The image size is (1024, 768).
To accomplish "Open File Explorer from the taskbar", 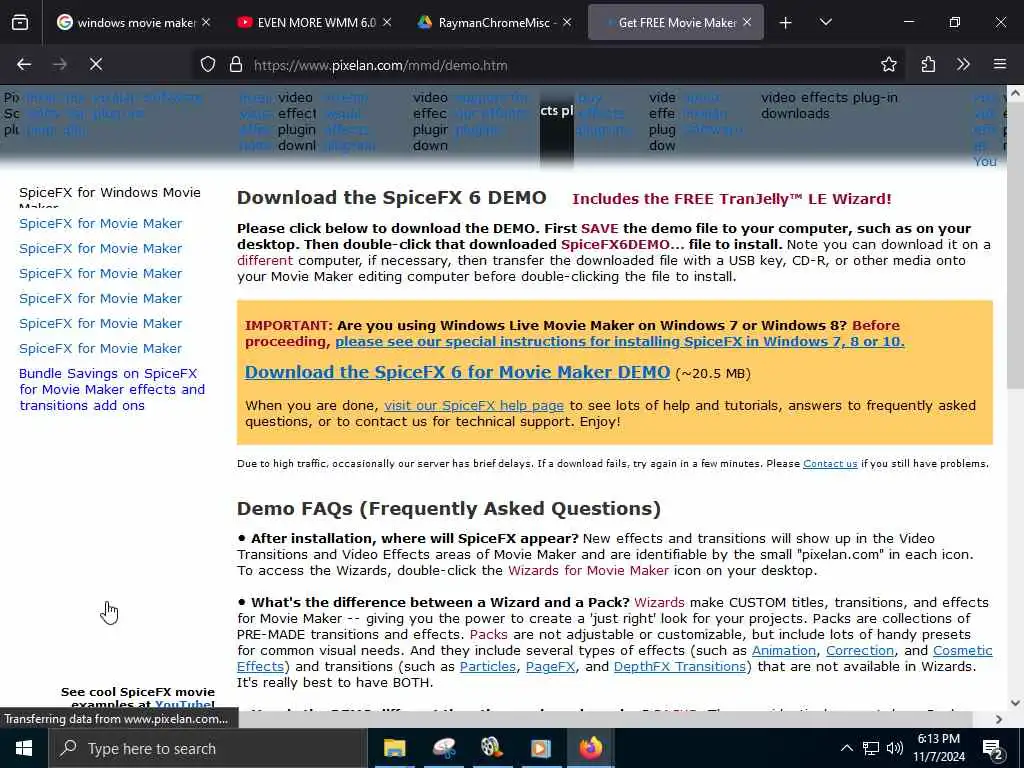I will coord(394,748).
